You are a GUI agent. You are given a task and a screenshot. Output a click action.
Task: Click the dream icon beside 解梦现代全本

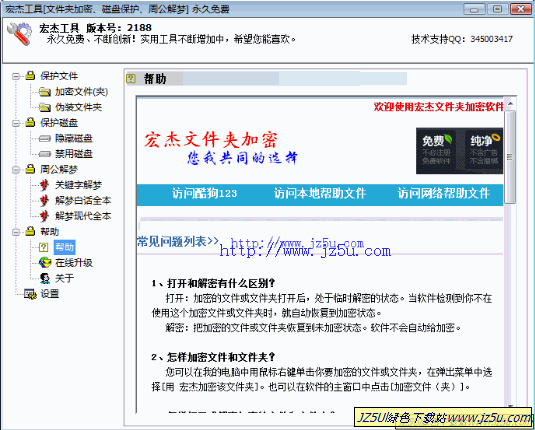(44, 216)
